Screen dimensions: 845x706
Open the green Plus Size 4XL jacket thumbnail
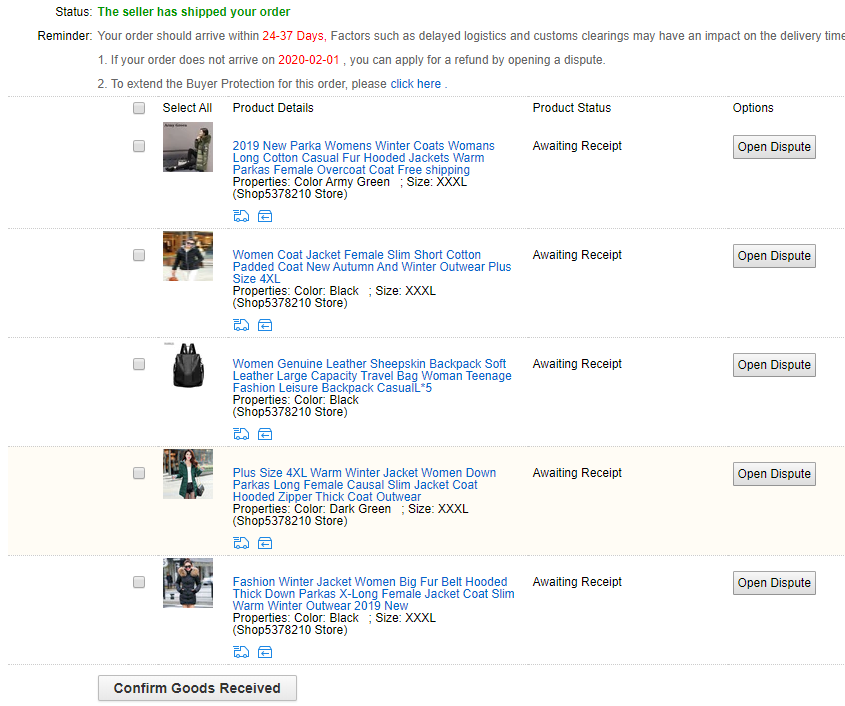click(x=188, y=474)
